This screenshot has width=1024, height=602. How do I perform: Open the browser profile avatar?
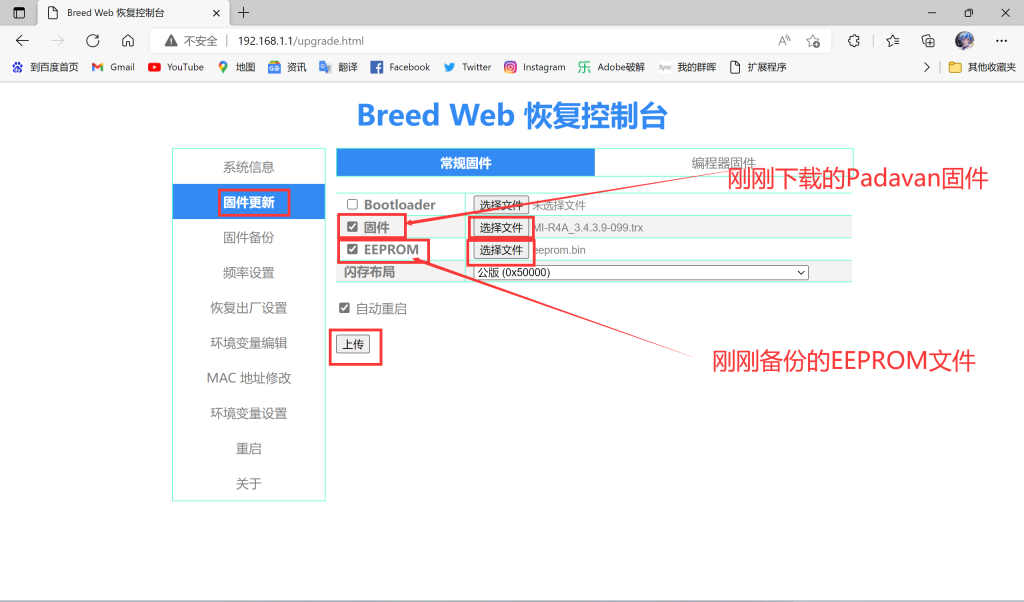pyautogui.click(x=963, y=42)
